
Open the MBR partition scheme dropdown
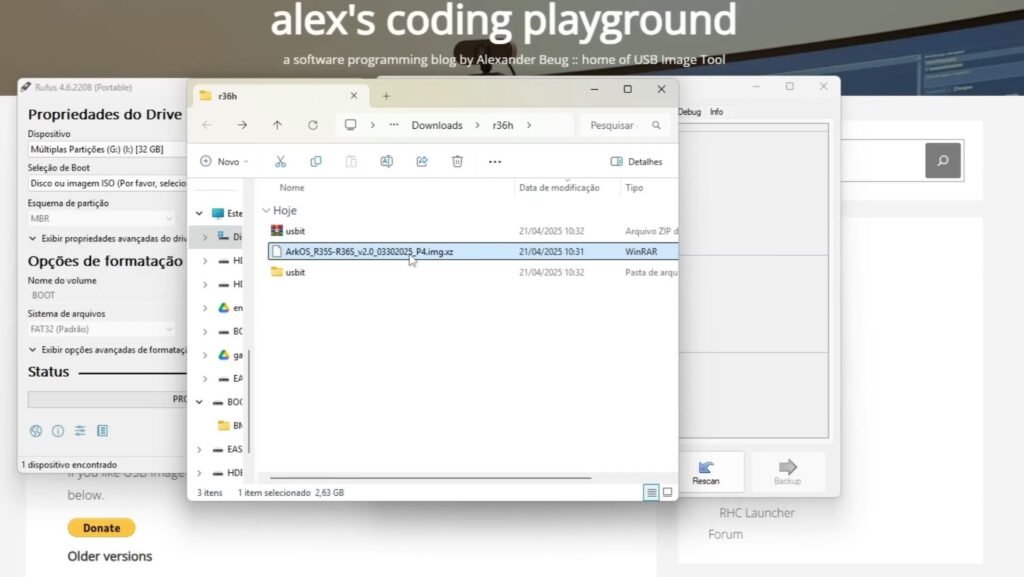[101, 219]
